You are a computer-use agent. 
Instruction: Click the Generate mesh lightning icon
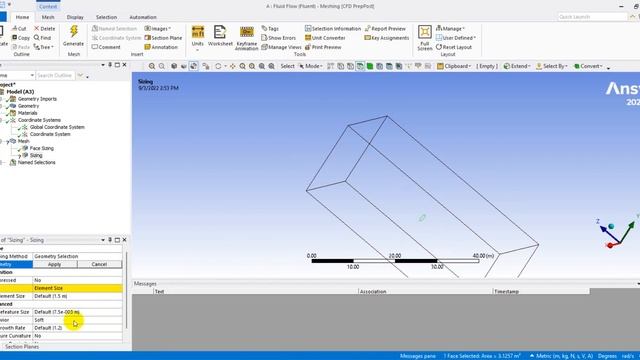(73, 36)
